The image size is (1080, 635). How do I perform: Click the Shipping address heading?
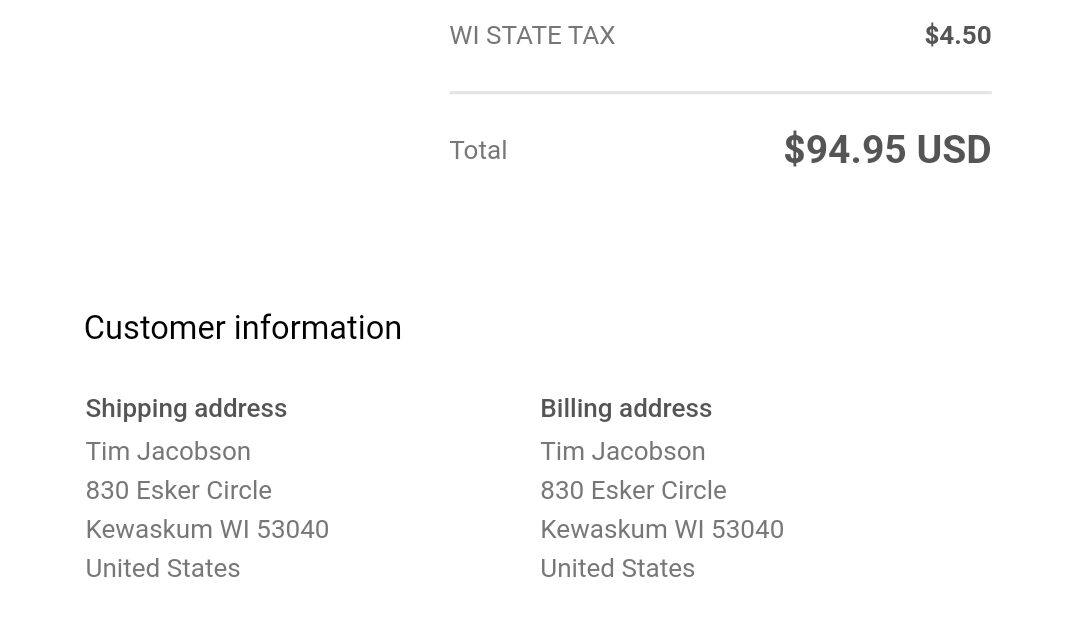click(x=186, y=408)
